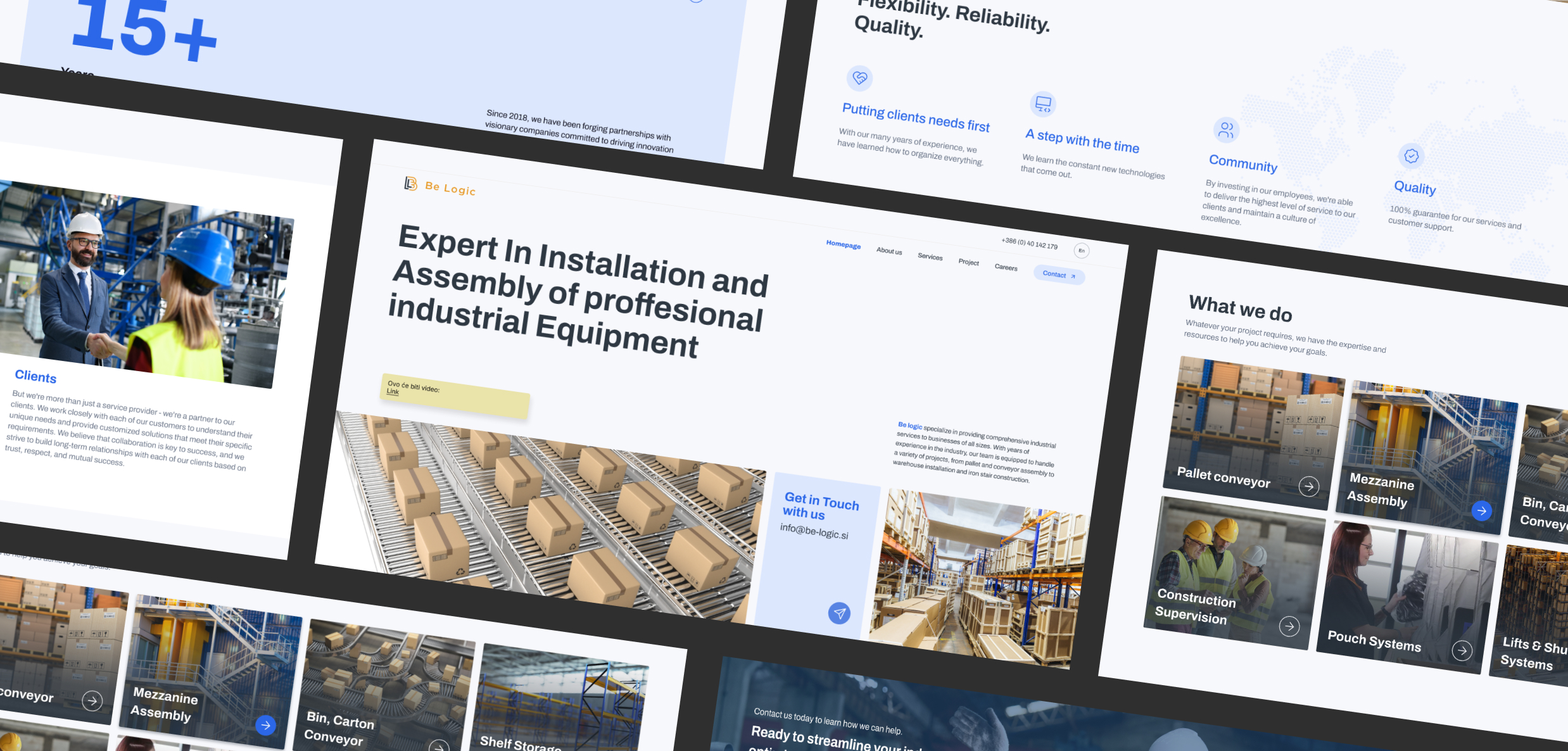1568x751 pixels.
Task: Open Services in the navigation bar
Action: point(930,256)
